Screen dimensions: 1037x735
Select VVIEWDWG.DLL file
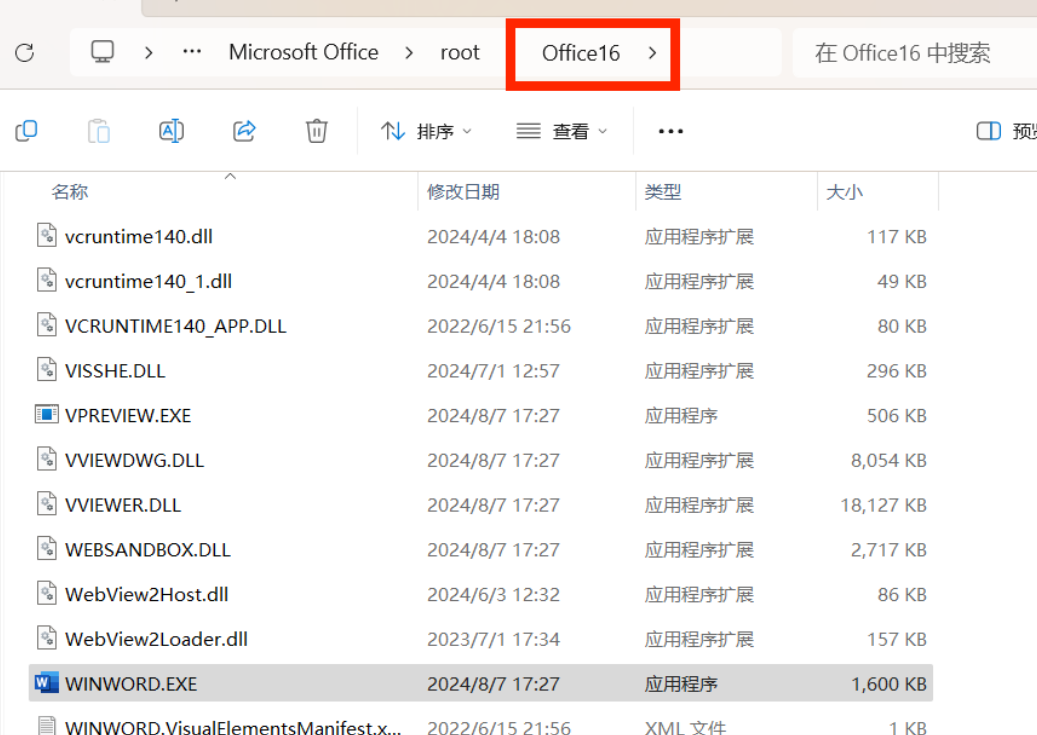[x=134, y=460]
